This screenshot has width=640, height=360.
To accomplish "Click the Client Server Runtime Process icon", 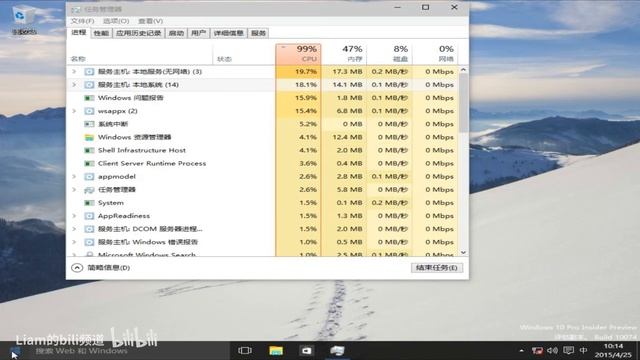I will [89, 163].
